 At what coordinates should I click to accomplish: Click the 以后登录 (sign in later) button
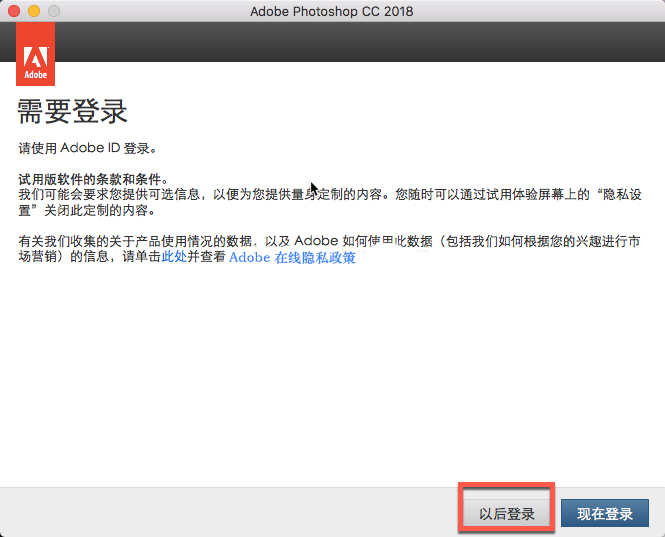[506, 514]
